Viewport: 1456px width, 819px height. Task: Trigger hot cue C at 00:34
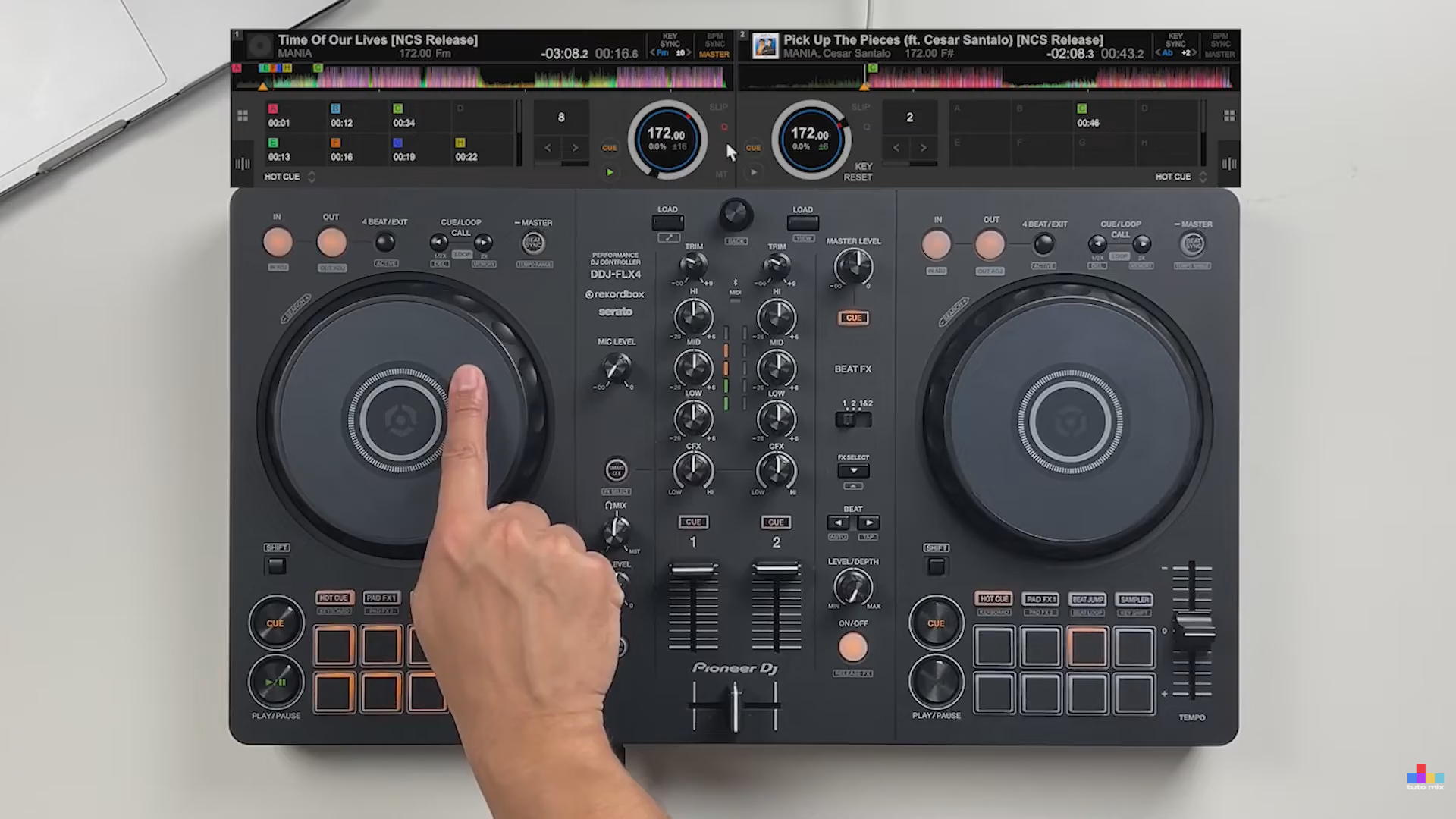[420, 116]
